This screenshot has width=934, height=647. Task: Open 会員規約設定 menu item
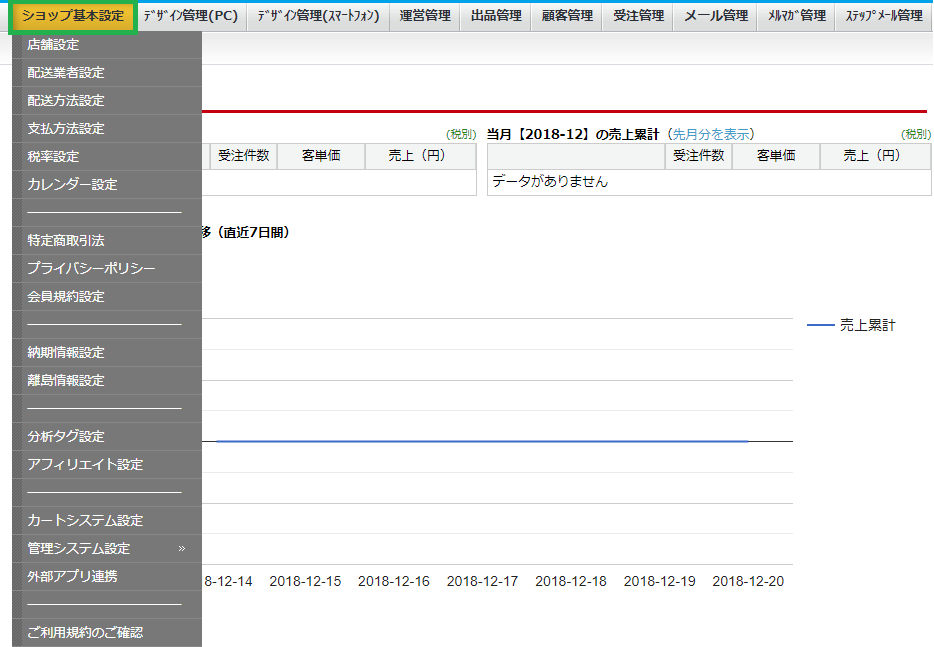(107, 297)
